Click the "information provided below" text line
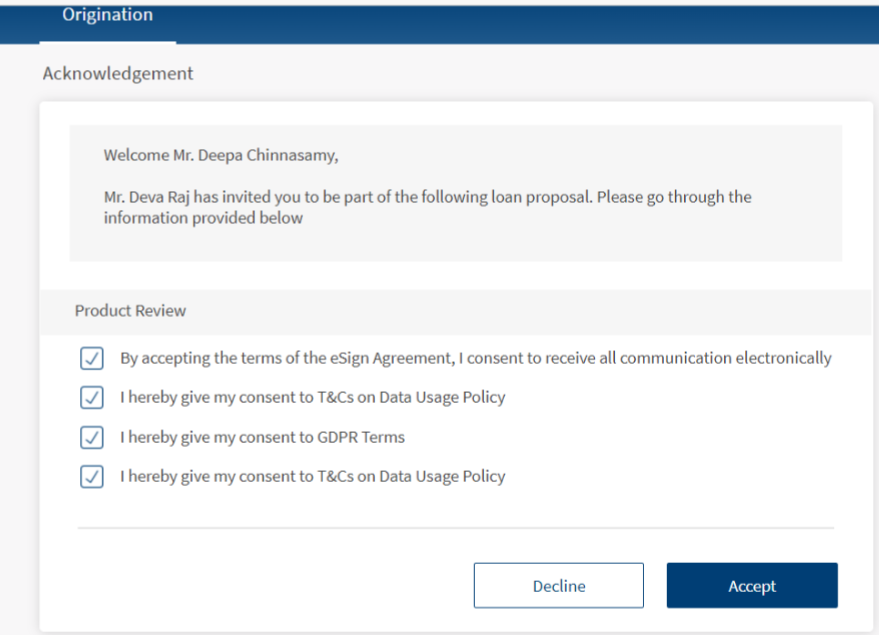The image size is (879, 635). (203, 218)
